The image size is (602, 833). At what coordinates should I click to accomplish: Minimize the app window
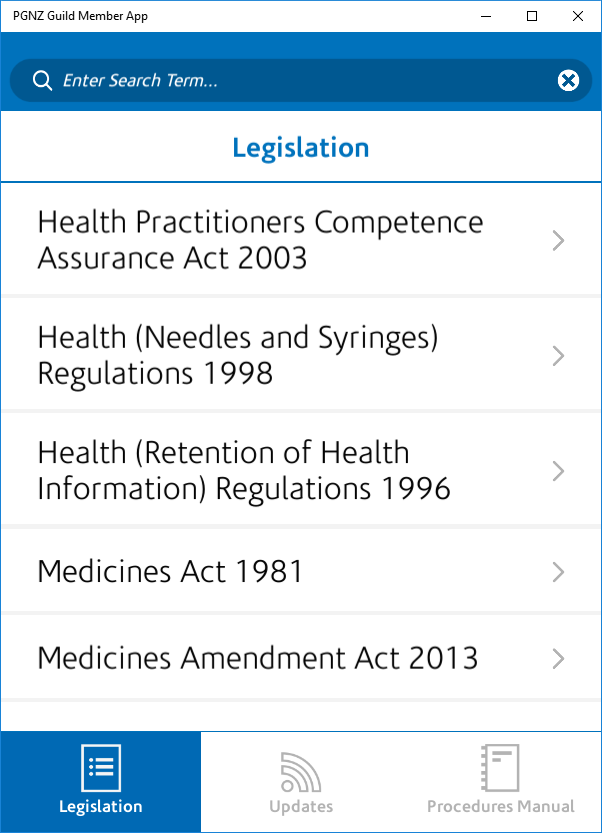point(487,16)
